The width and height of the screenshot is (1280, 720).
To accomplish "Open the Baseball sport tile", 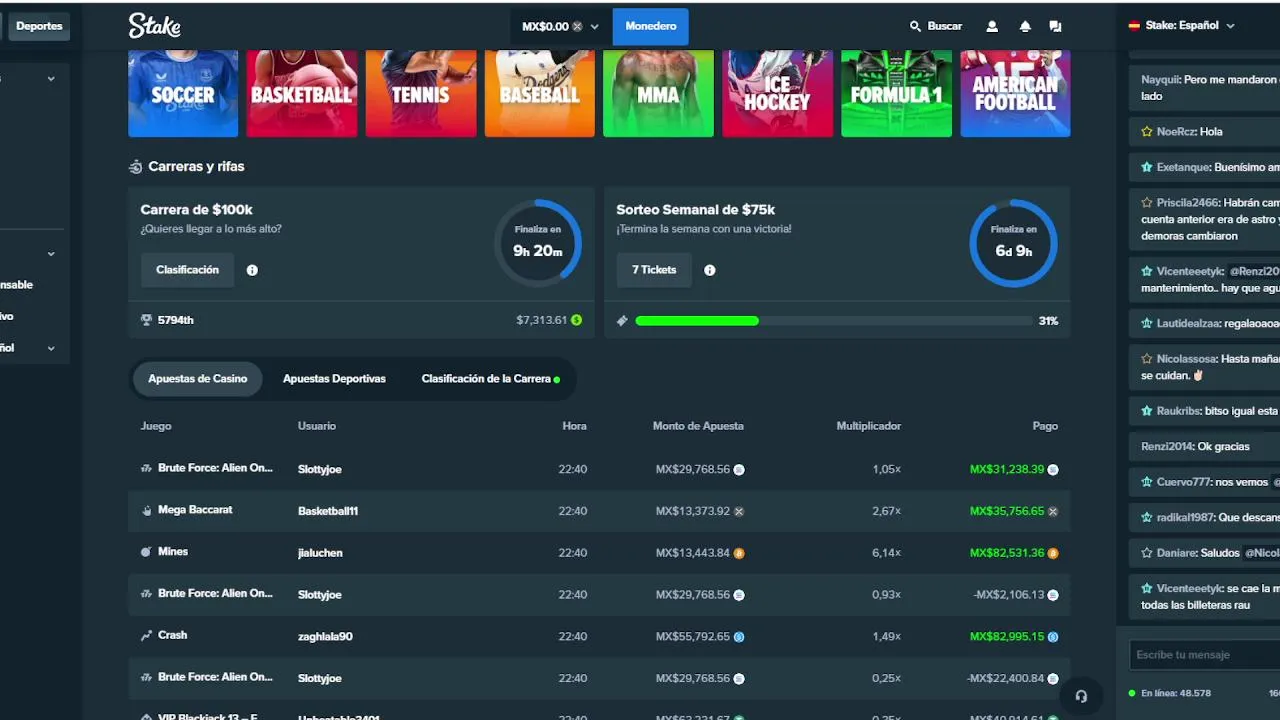I will click(x=539, y=93).
